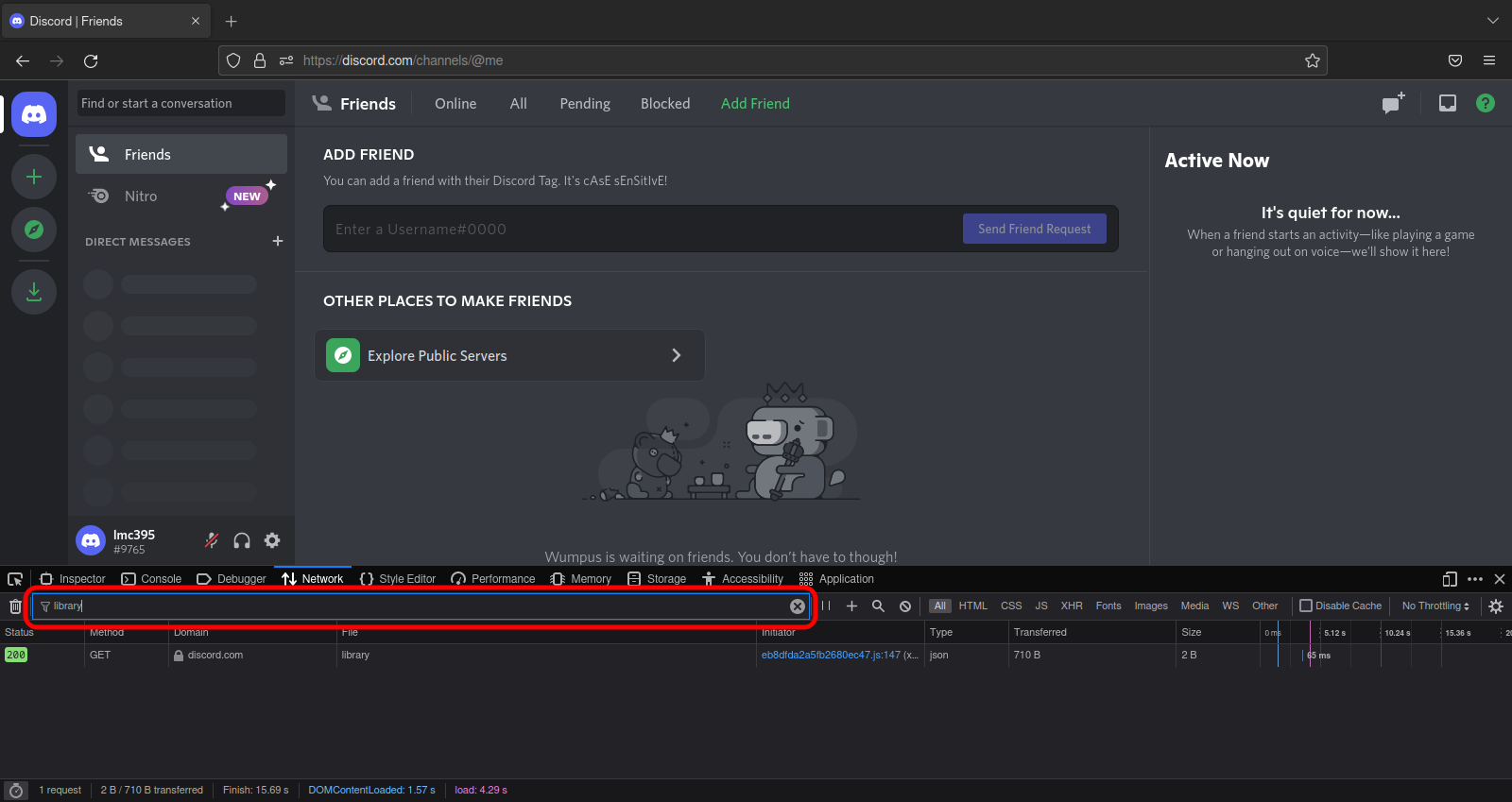Screen dimensions: 1512x802
Task: Open Discord inbox icon
Action: click(x=1448, y=103)
